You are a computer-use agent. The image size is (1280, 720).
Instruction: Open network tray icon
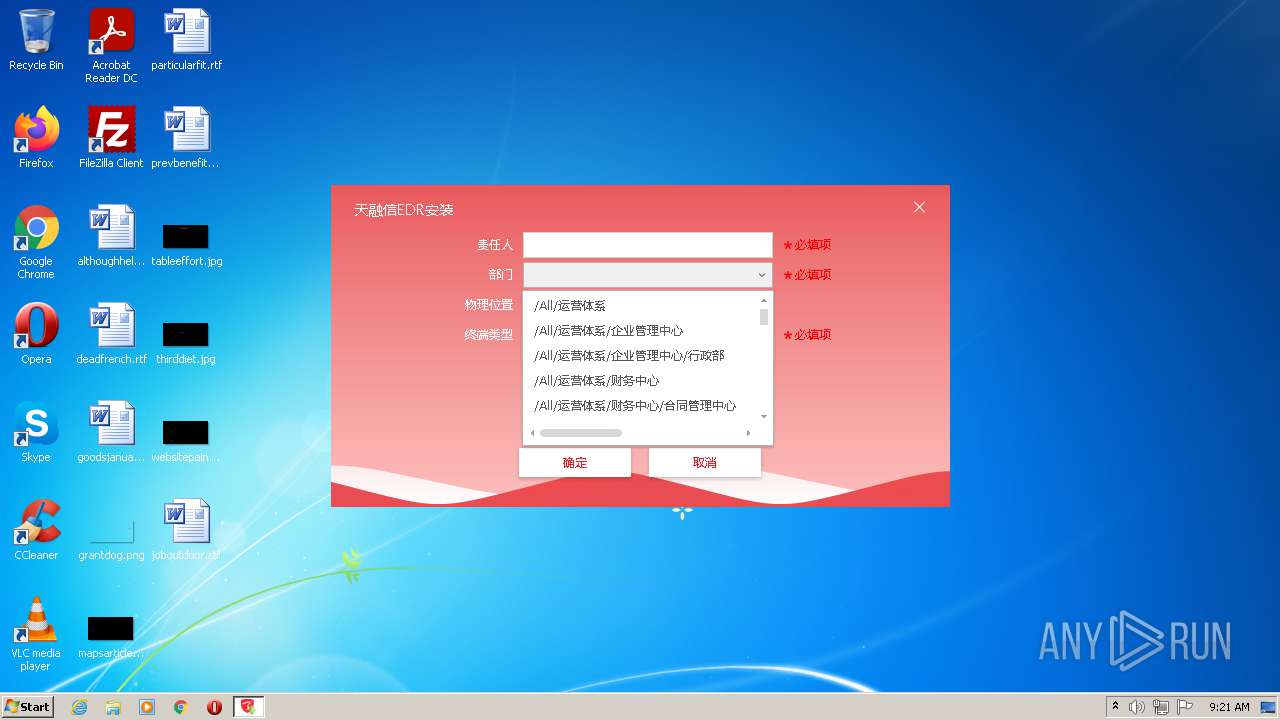(x=1161, y=707)
